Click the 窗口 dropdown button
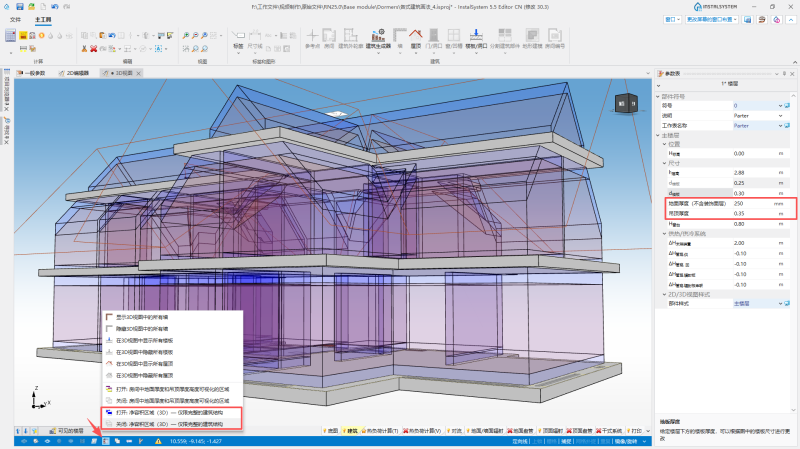Viewport: 800px width, 449px height. point(672,19)
